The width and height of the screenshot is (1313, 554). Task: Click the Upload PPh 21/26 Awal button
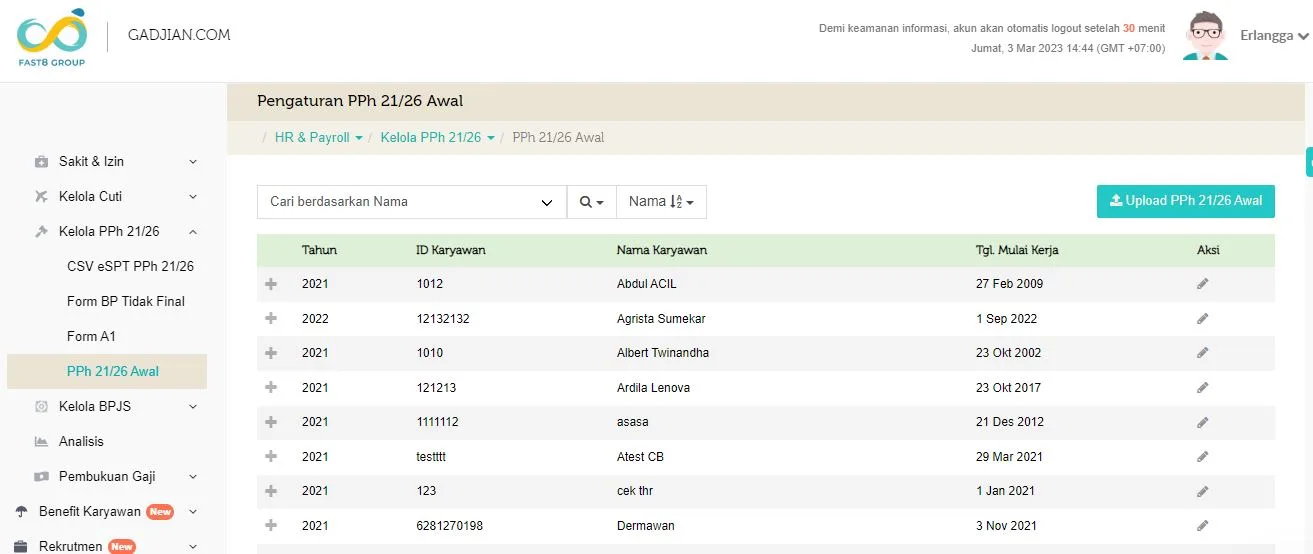click(1185, 201)
